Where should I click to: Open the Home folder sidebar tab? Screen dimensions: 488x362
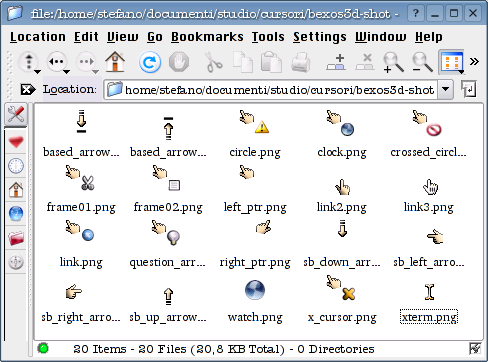[16, 190]
